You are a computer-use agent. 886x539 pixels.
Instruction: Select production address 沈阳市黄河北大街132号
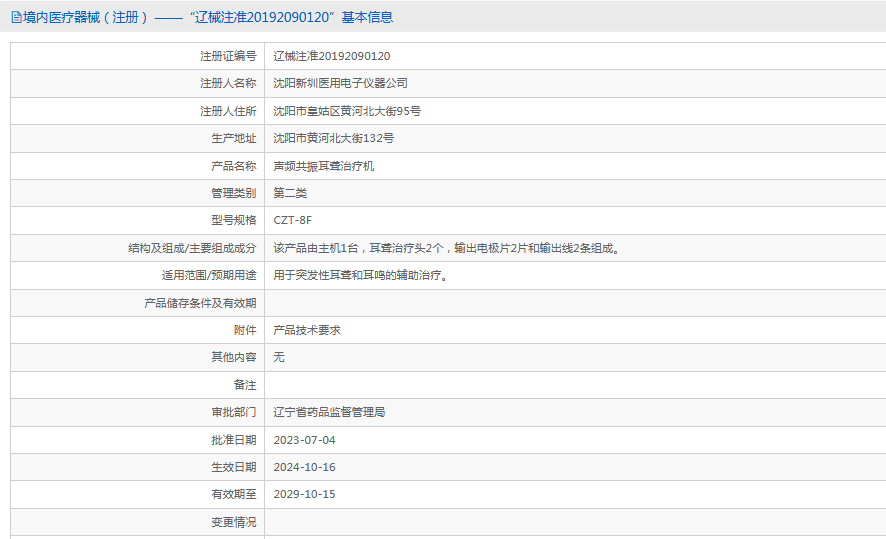[333, 138]
